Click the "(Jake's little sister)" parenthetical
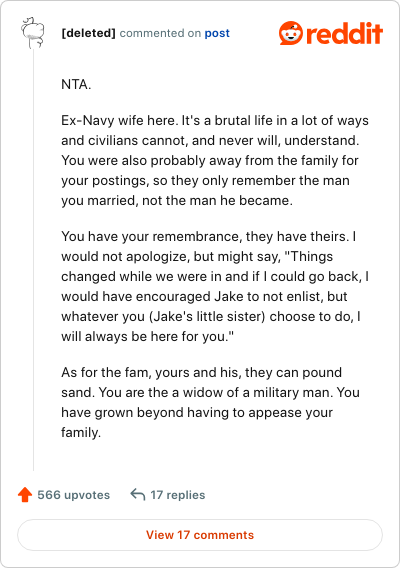 coord(207,317)
